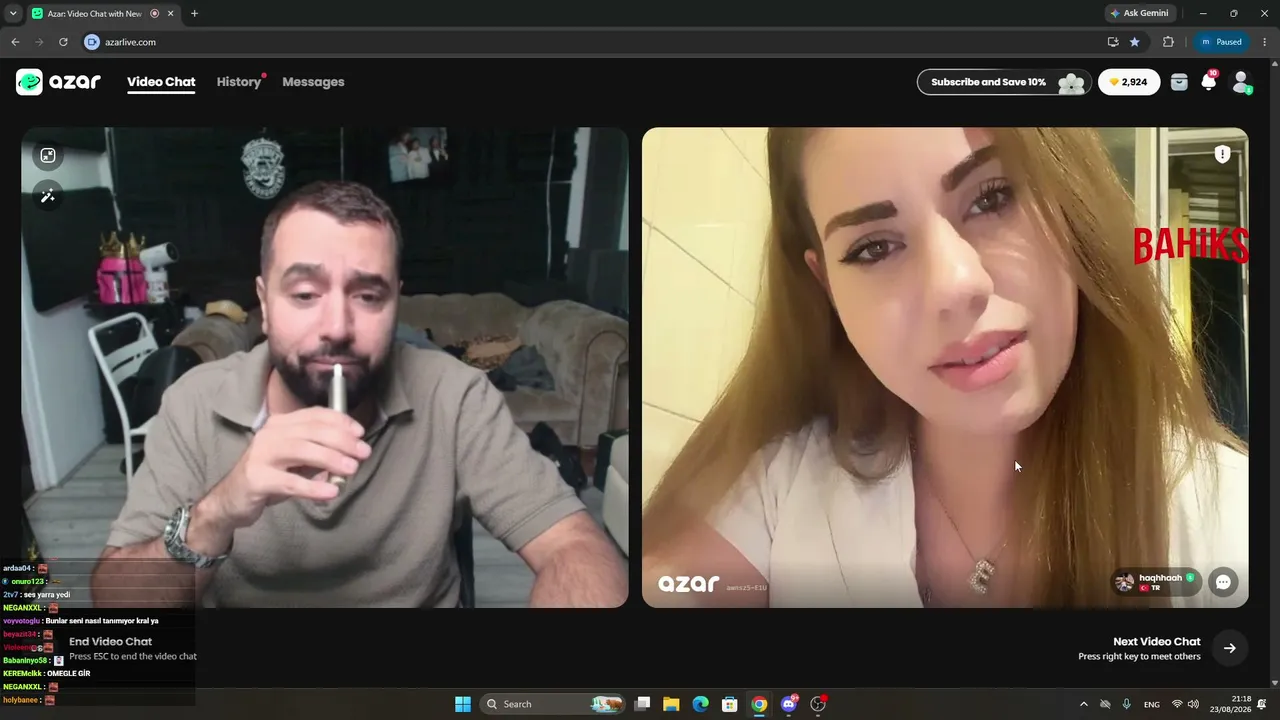The width and height of the screenshot is (1280, 720).
Task: Click the minimize video icon on local camera
Action: click(x=48, y=155)
